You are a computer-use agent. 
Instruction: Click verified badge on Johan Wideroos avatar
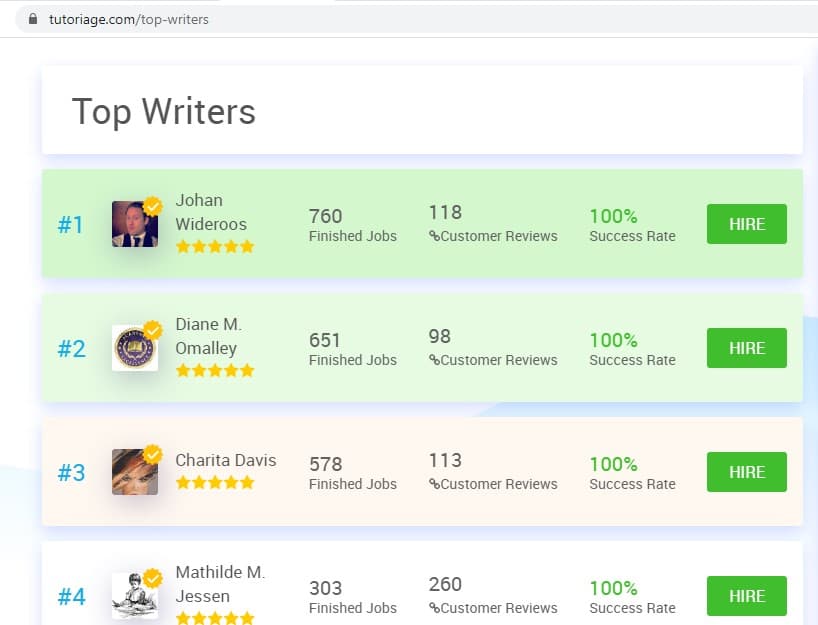[152, 206]
